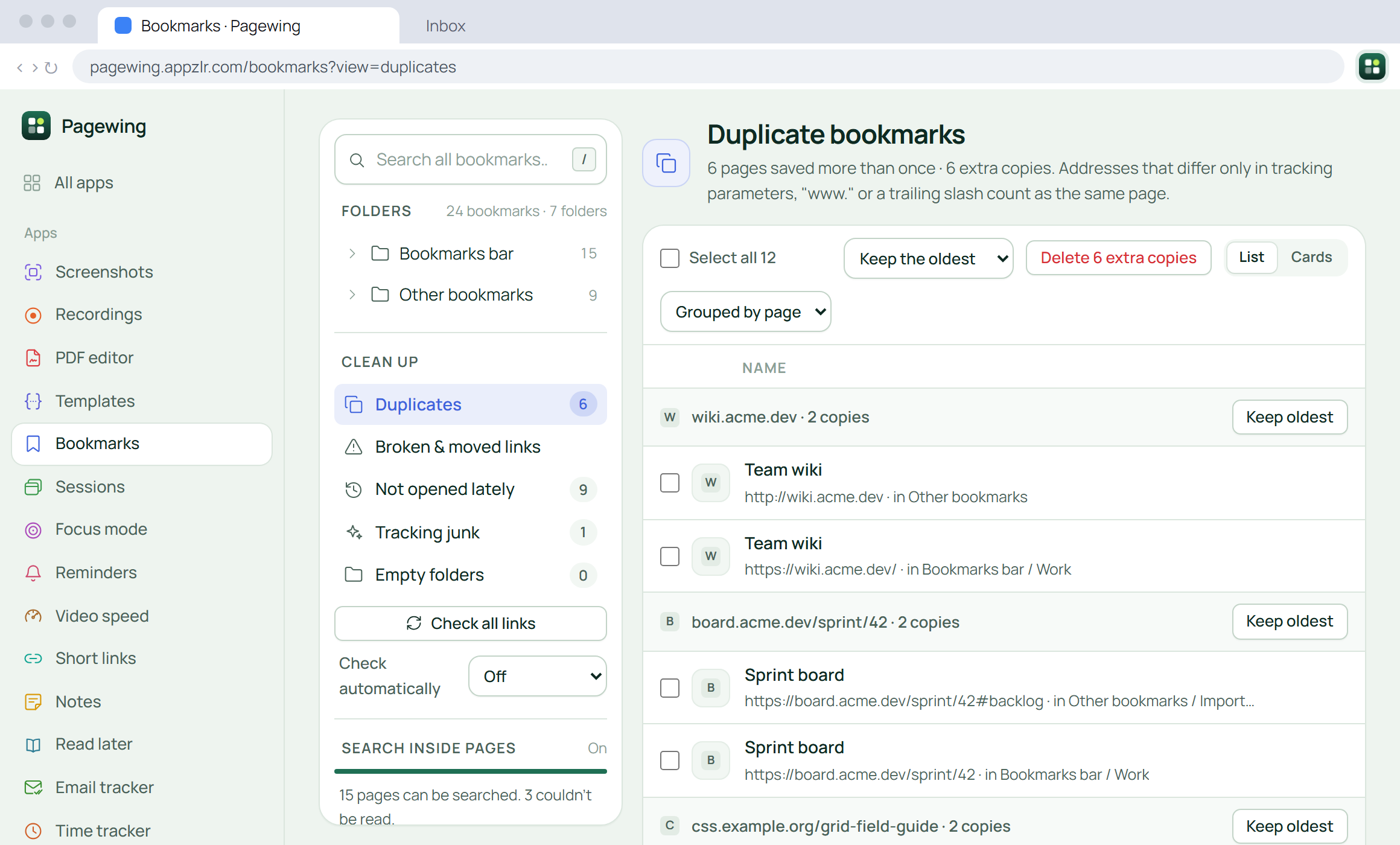Expand the Other bookmarks folder

point(352,295)
